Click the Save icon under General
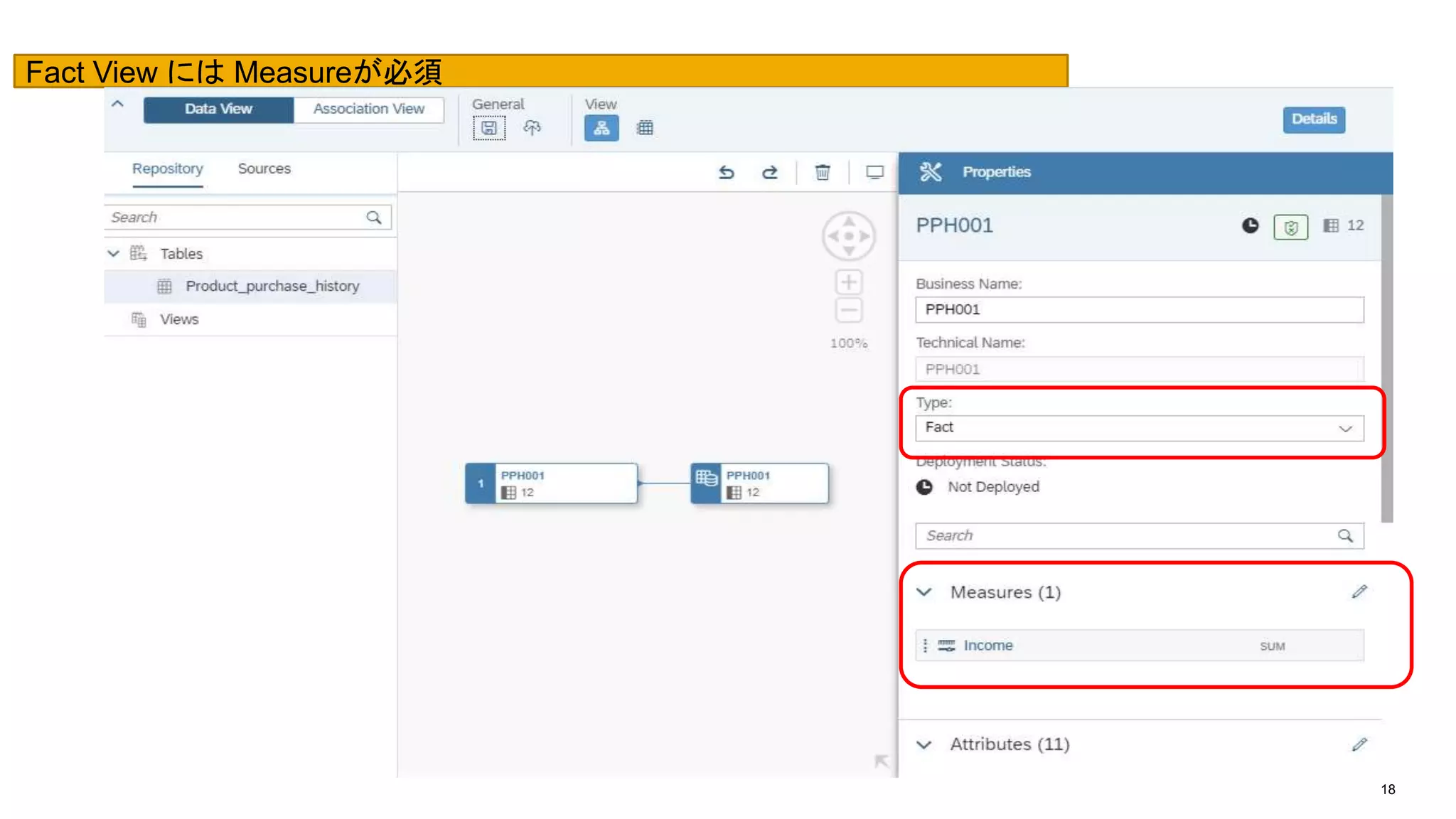Viewport: 1456px width, 819px height. point(489,128)
